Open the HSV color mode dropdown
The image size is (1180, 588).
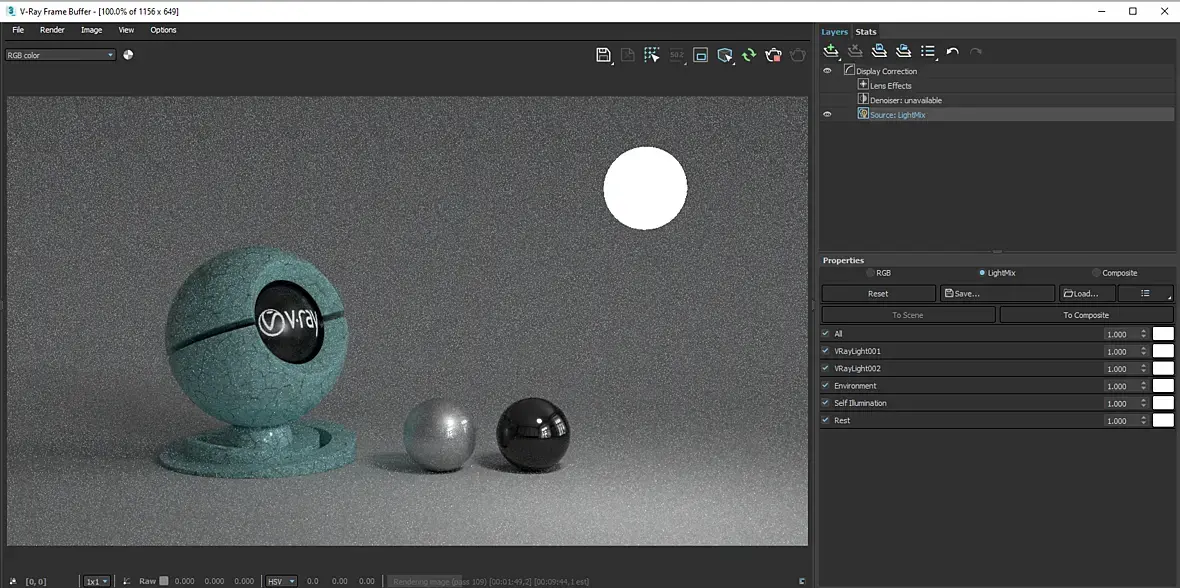click(x=280, y=581)
